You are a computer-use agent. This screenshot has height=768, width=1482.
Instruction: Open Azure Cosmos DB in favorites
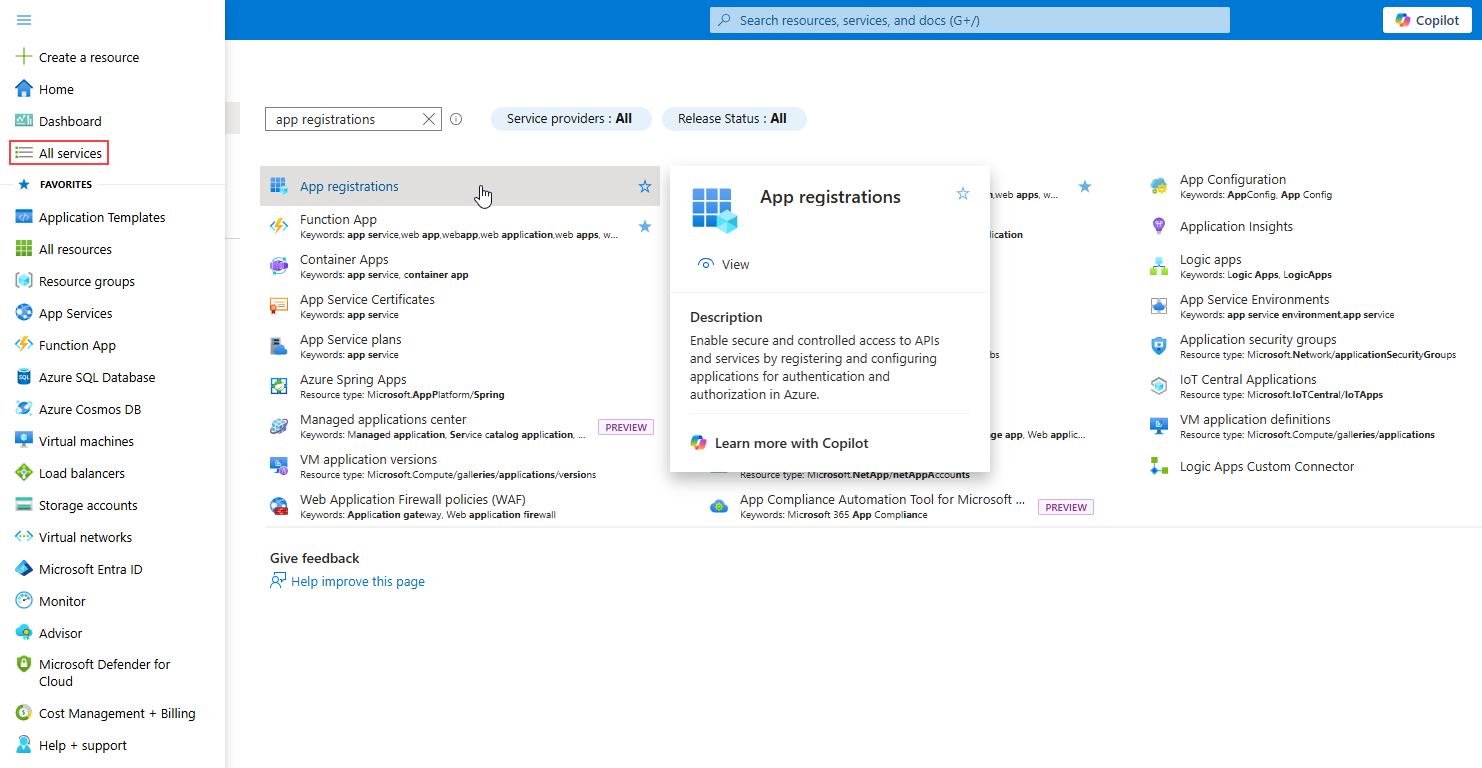pyautogui.click(x=89, y=409)
